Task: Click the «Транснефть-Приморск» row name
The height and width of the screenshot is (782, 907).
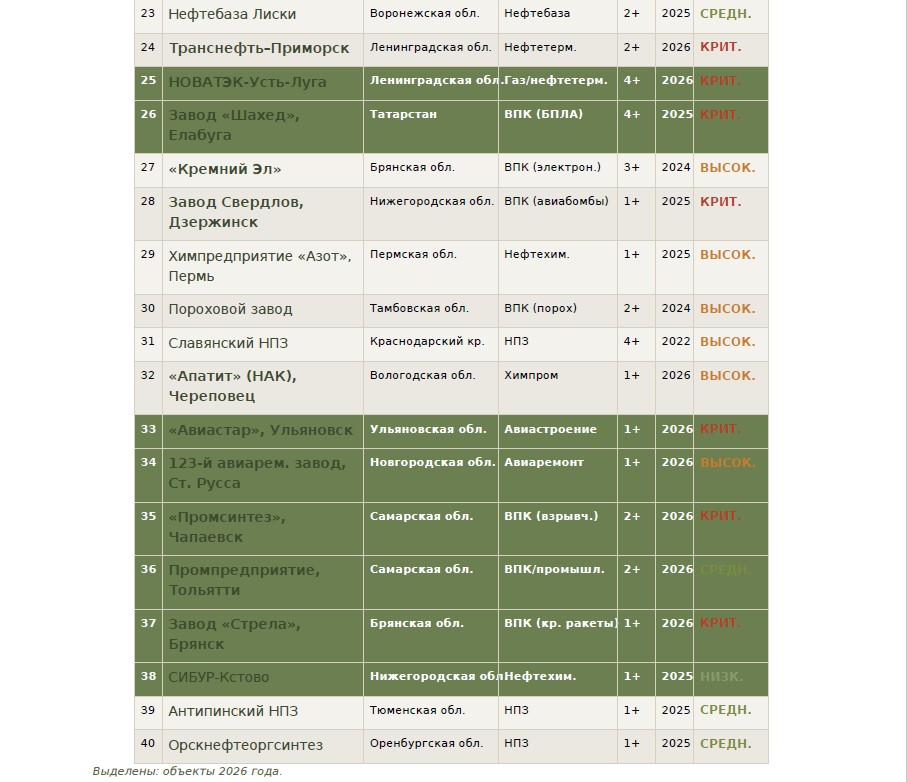Action: tap(258, 48)
